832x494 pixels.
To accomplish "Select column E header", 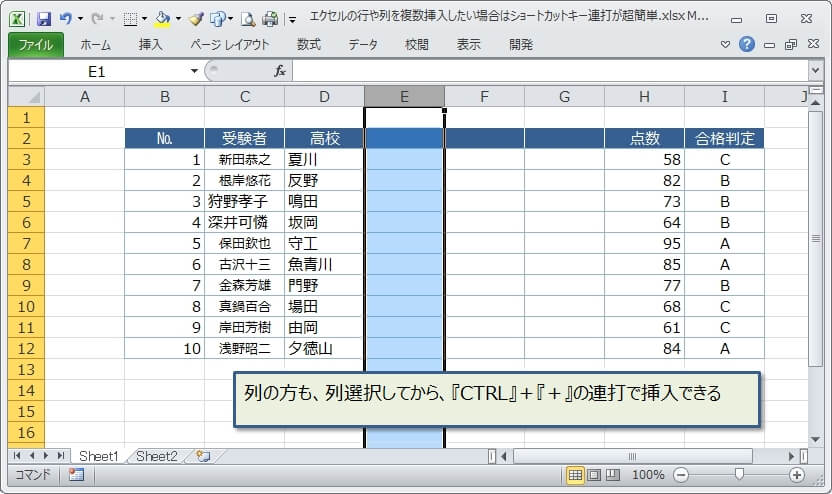I will pyautogui.click(x=404, y=97).
